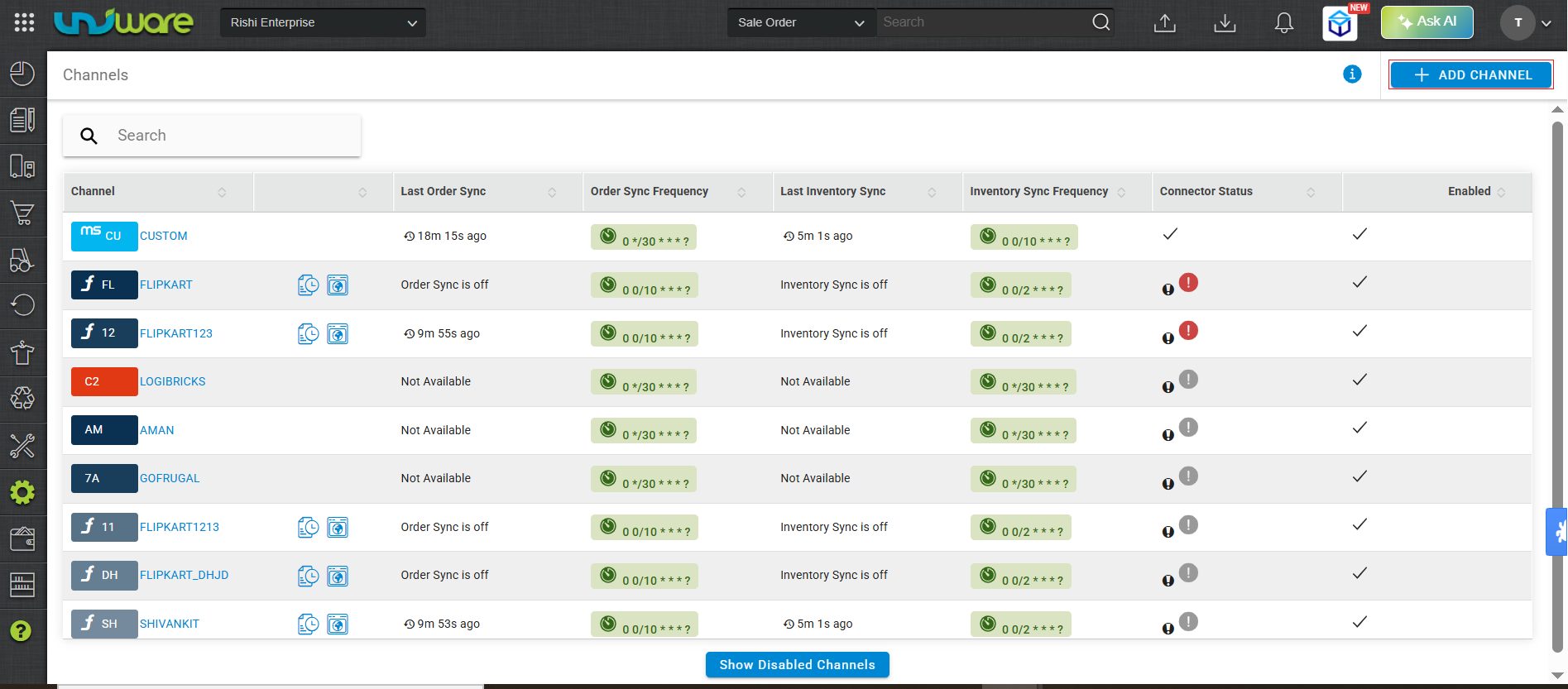
Task: Toggle Enabled checkmark for LOGIBRICKS channel
Action: tap(1359, 380)
